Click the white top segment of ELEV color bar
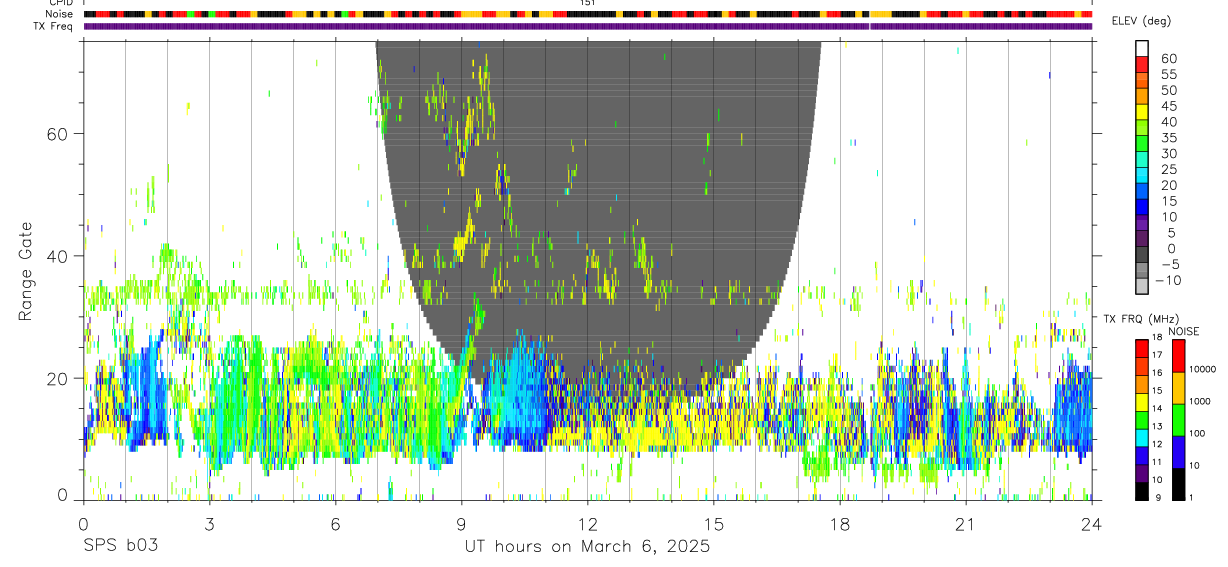1228x567 pixels. [1142, 48]
